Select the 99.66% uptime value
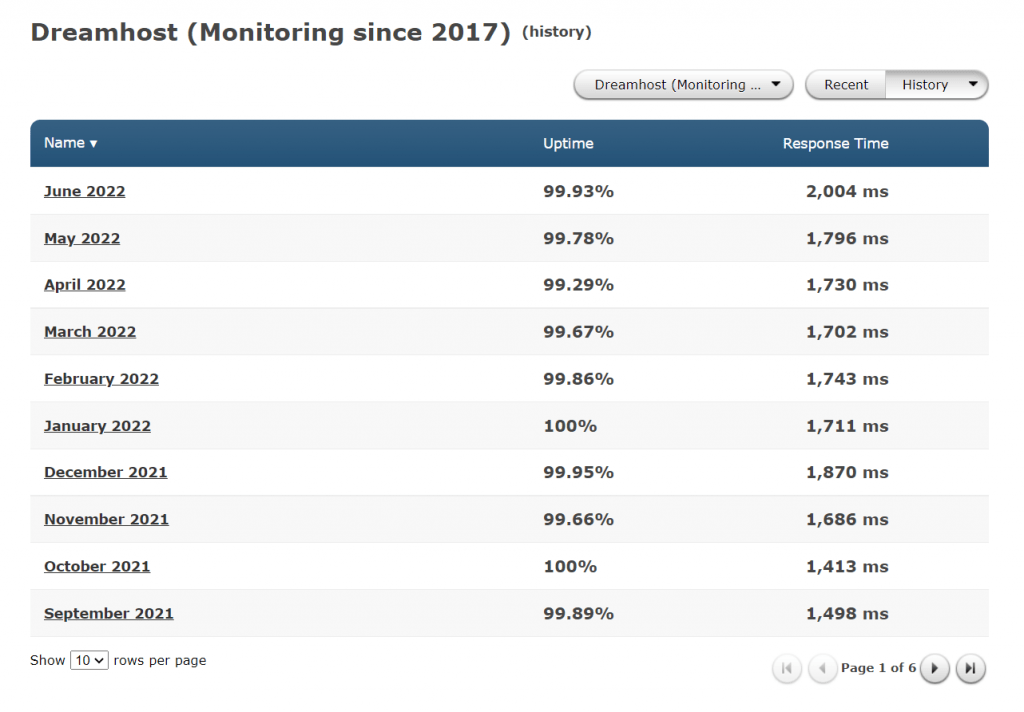 coord(578,519)
